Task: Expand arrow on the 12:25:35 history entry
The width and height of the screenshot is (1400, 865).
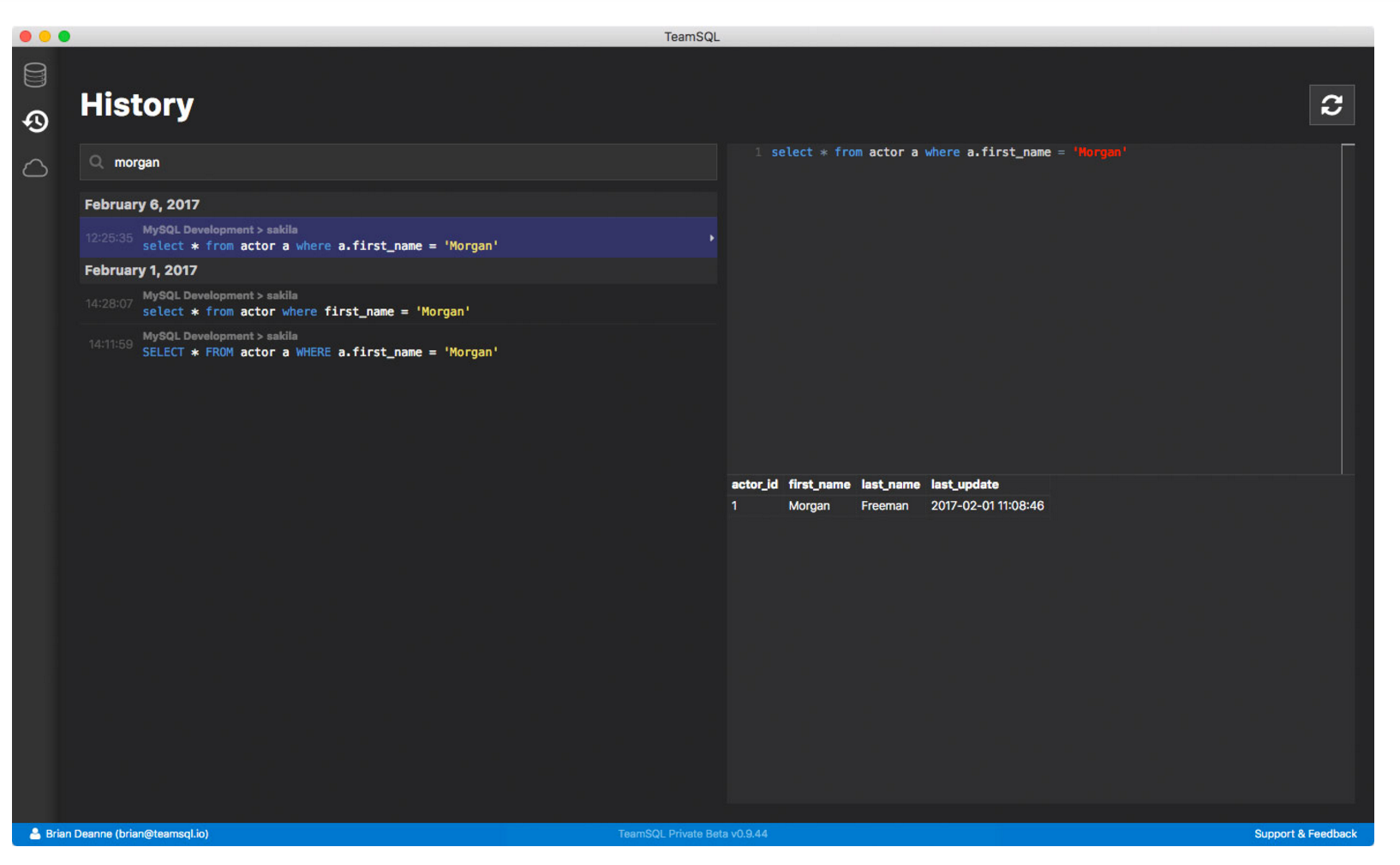Action: [x=711, y=238]
